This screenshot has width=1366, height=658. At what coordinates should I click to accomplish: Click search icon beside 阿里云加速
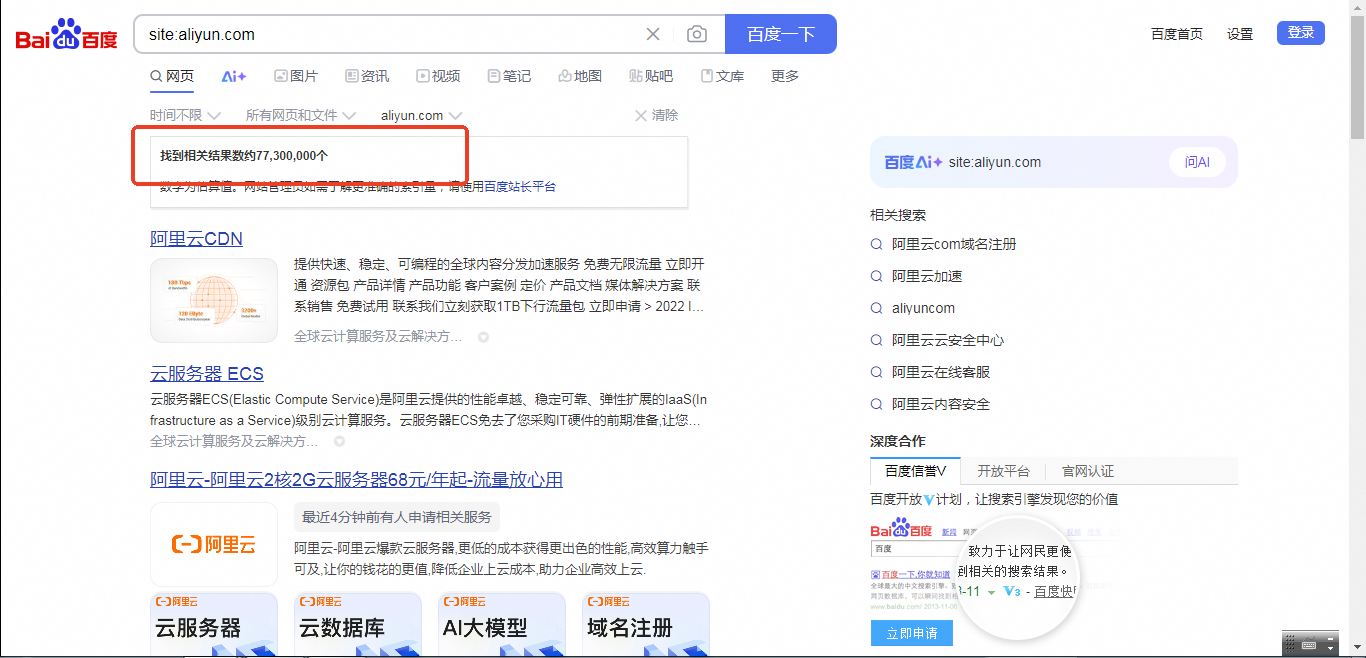[876, 276]
